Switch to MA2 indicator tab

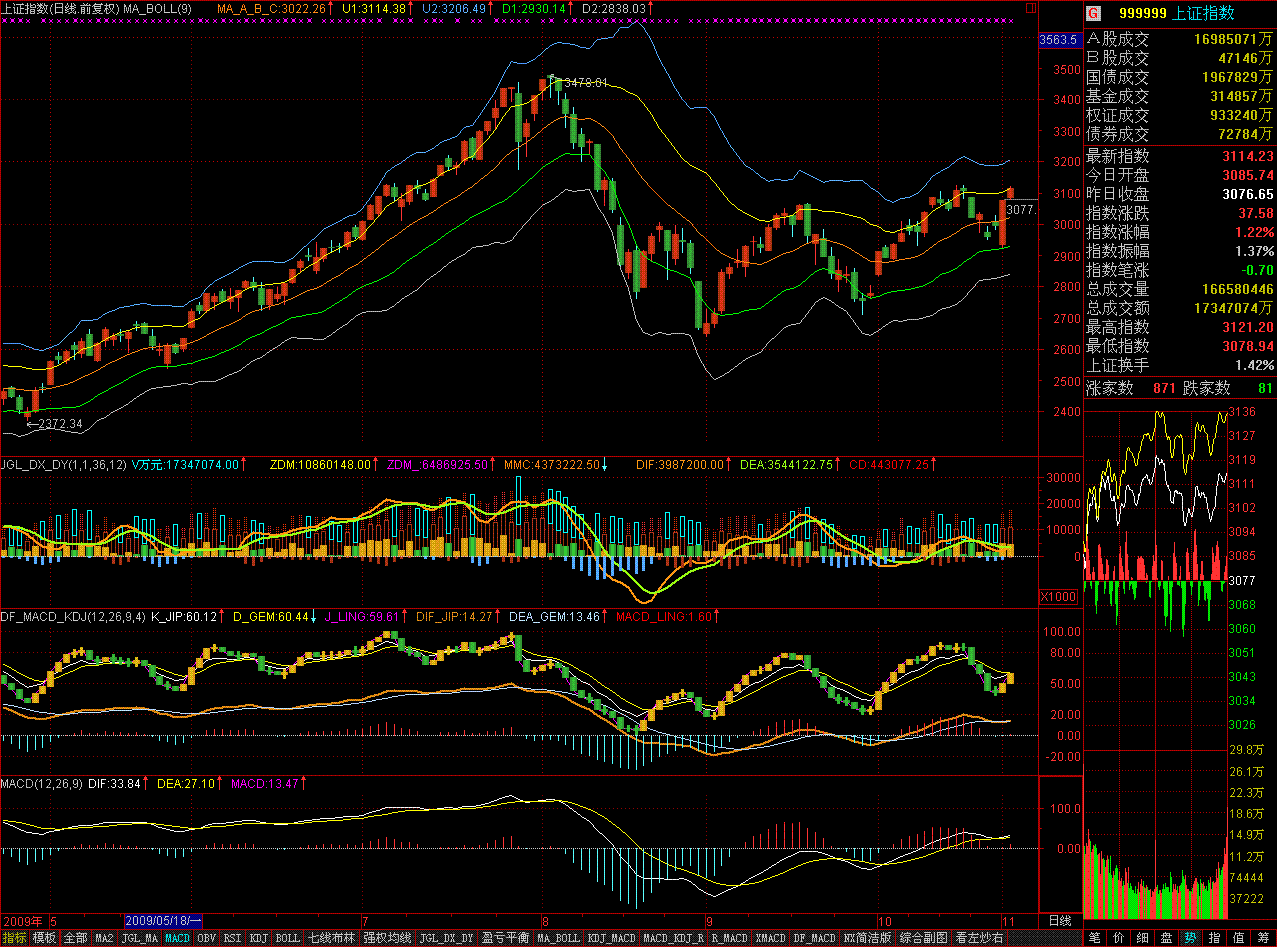click(105, 938)
